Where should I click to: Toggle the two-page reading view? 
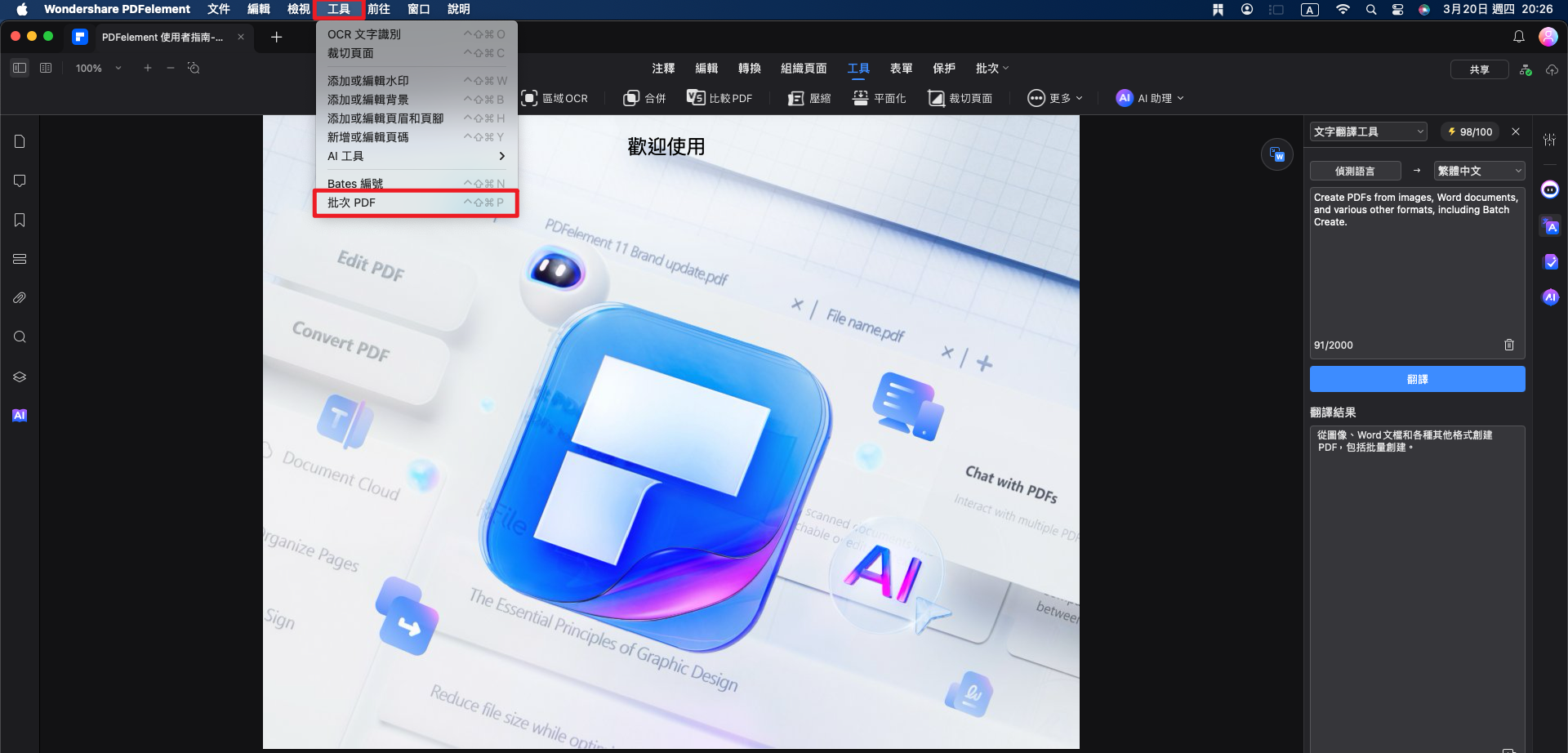tap(46, 68)
